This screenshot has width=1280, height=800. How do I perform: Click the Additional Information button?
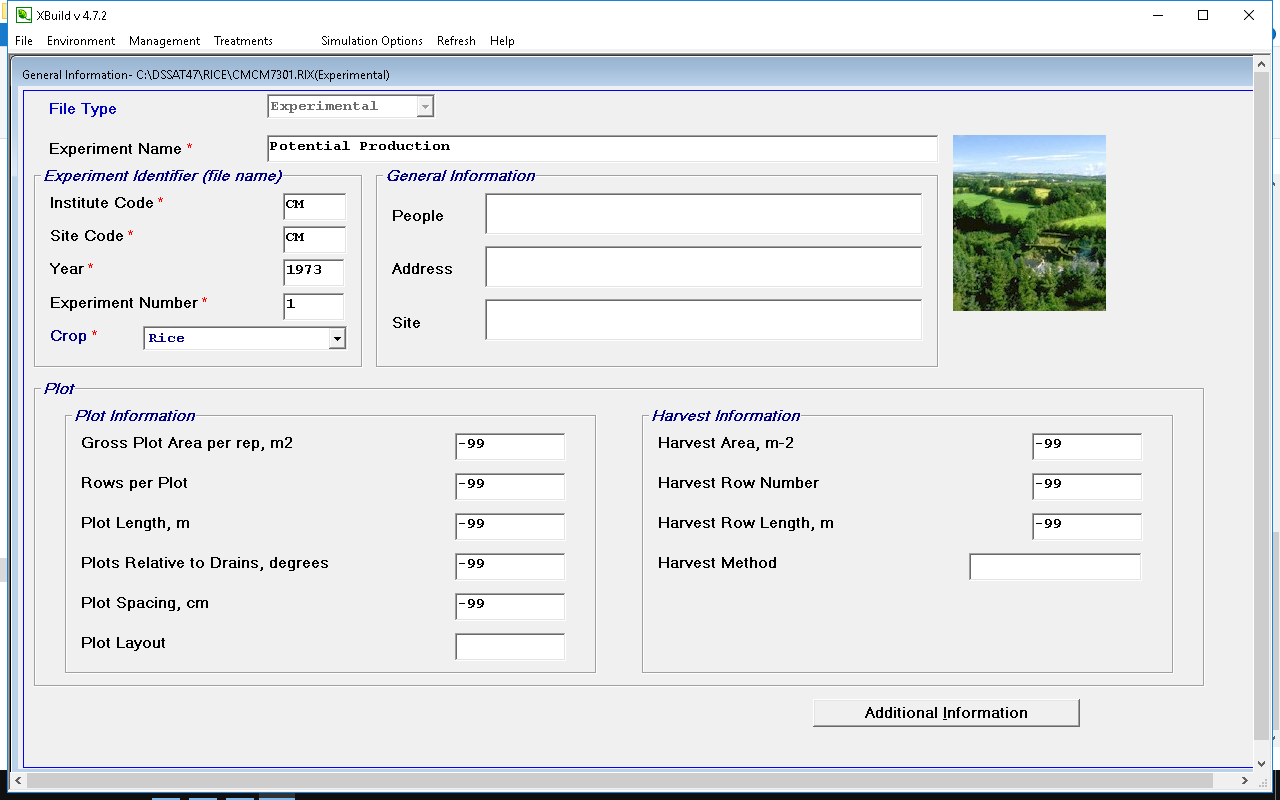point(946,713)
